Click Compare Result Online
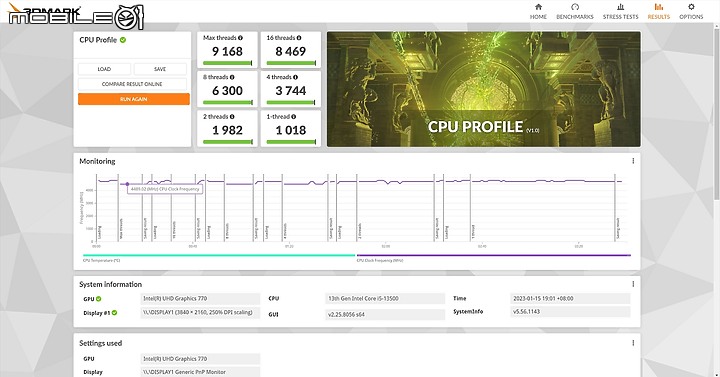The width and height of the screenshot is (720, 377). pyautogui.click(x=132, y=84)
